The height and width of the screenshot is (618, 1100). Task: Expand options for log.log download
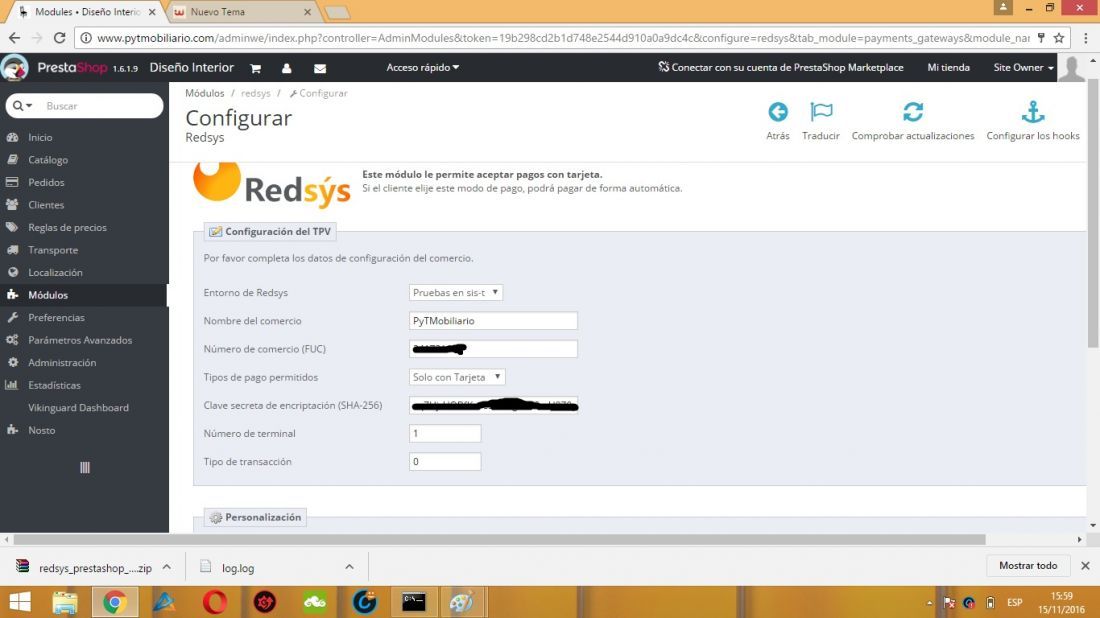(349, 567)
